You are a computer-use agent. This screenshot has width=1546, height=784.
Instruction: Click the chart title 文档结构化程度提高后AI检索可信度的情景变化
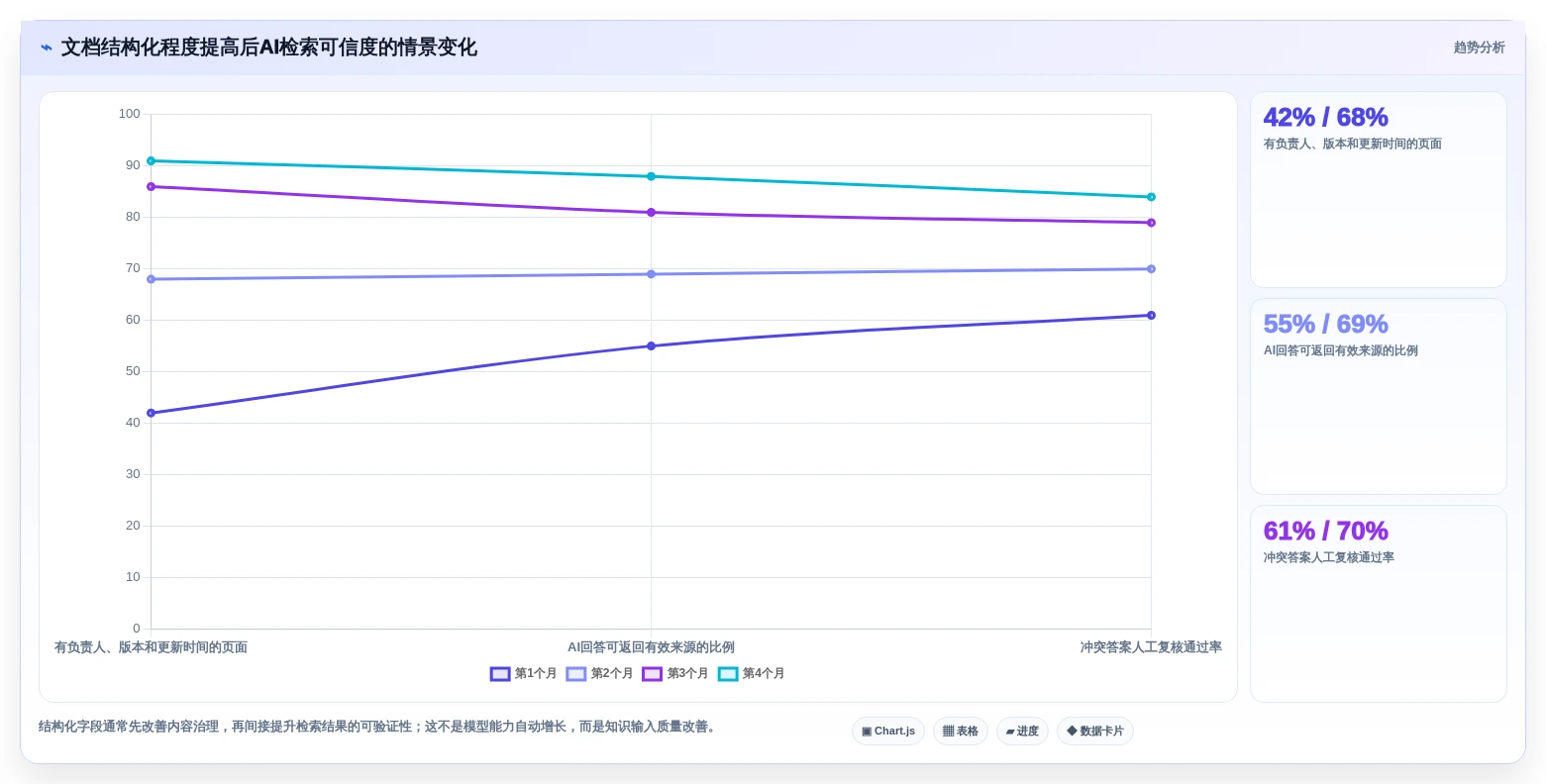coord(269,48)
